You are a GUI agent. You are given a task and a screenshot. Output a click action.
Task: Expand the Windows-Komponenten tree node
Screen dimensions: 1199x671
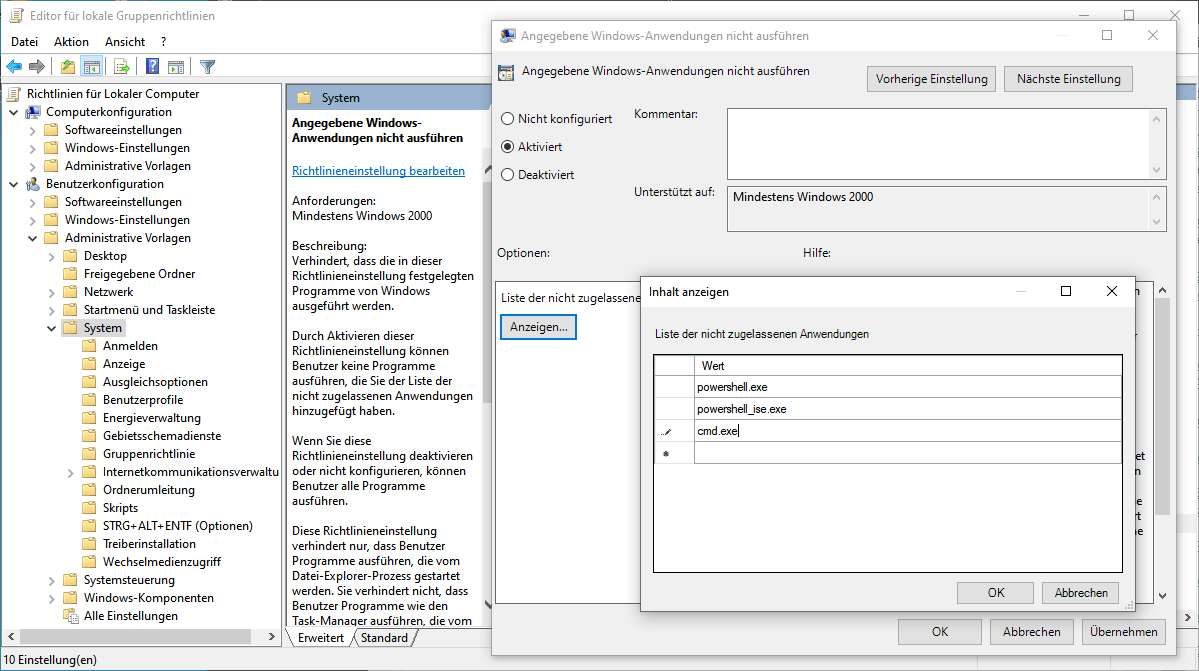click(x=52, y=598)
